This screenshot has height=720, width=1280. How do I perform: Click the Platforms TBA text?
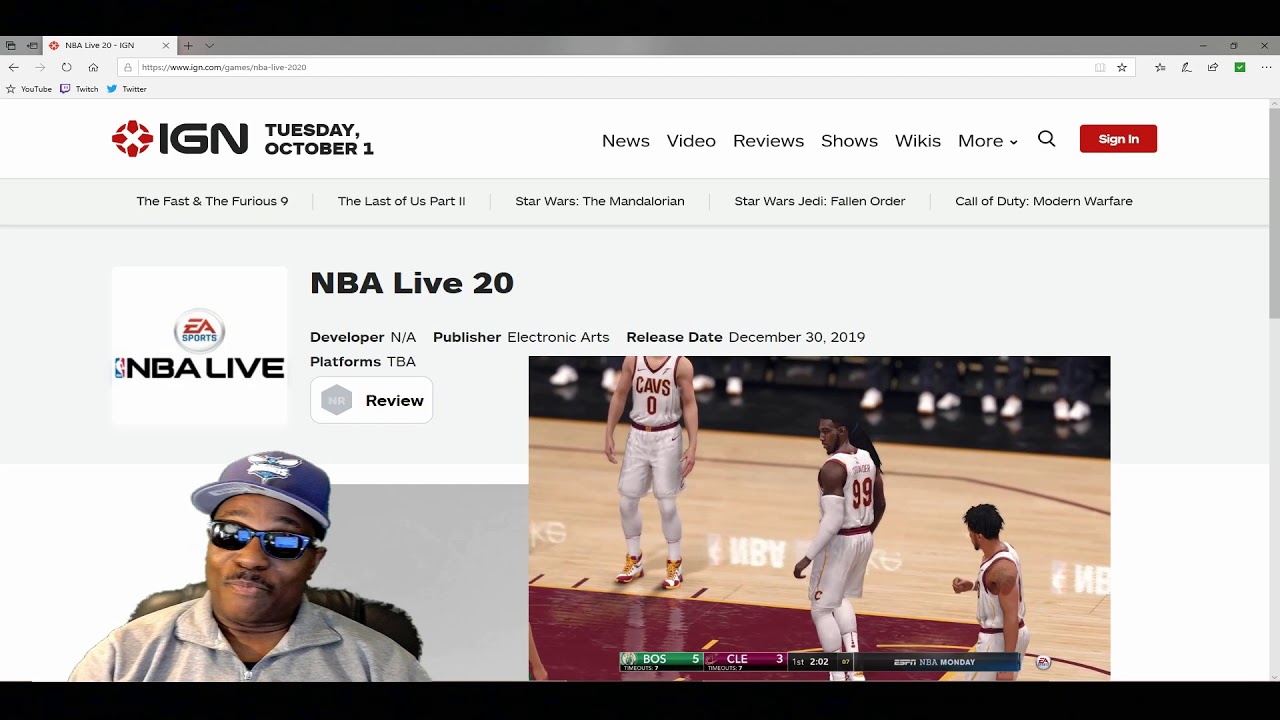(x=363, y=361)
